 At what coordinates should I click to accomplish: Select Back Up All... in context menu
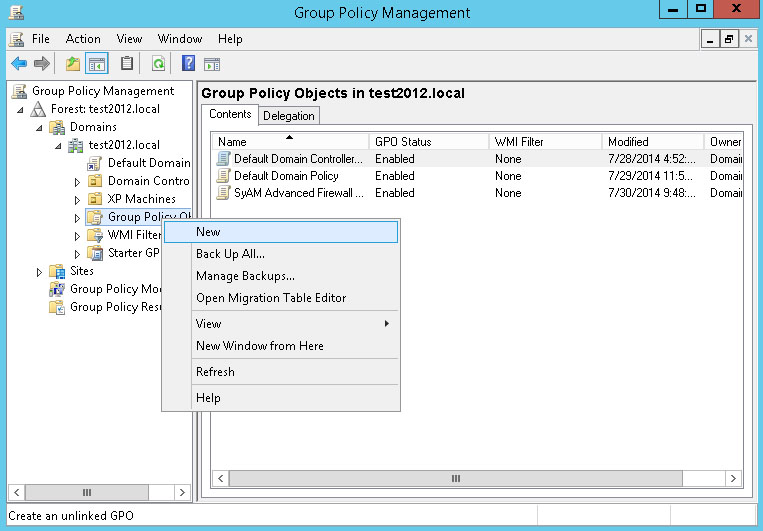tap(230, 254)
